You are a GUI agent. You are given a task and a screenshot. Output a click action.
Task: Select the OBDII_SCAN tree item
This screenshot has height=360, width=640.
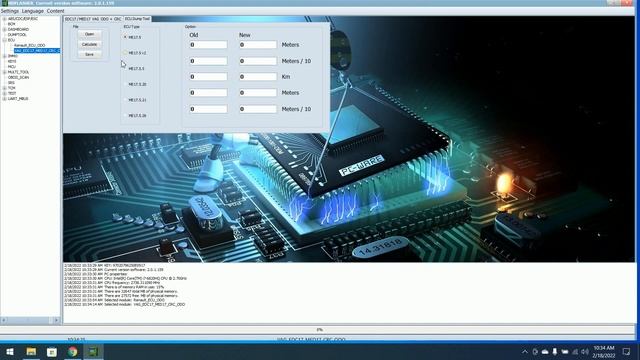[x=18, y=77]
